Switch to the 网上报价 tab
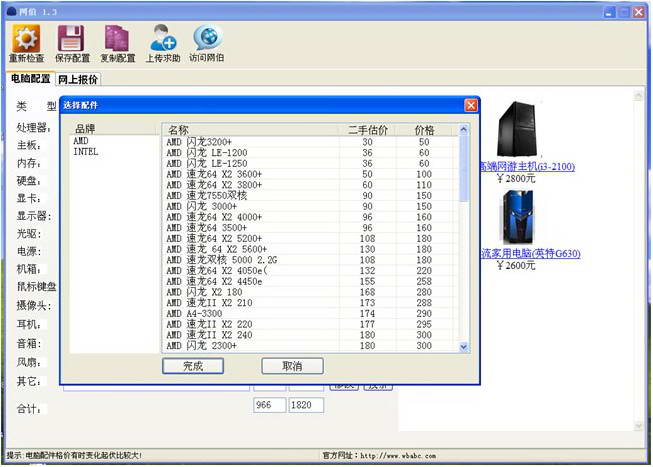The image size is (653, 467). pos(78,79)
